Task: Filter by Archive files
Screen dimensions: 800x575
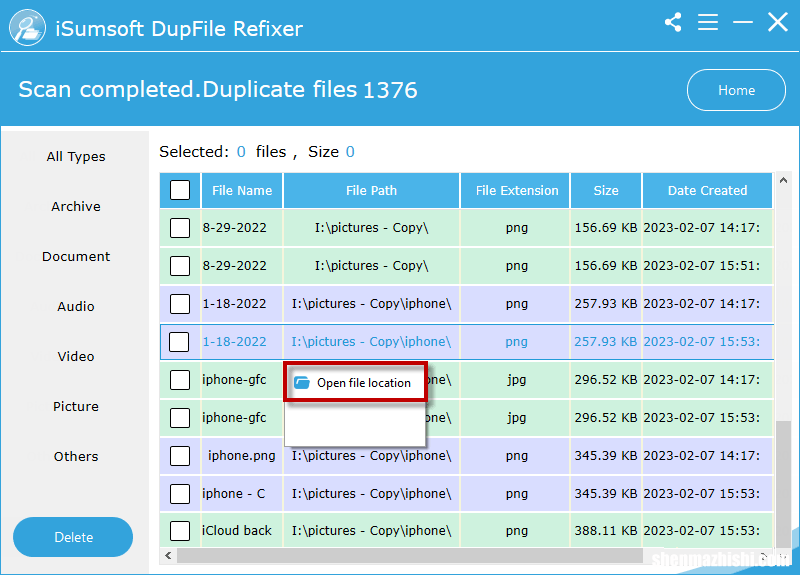Action: 76,207
